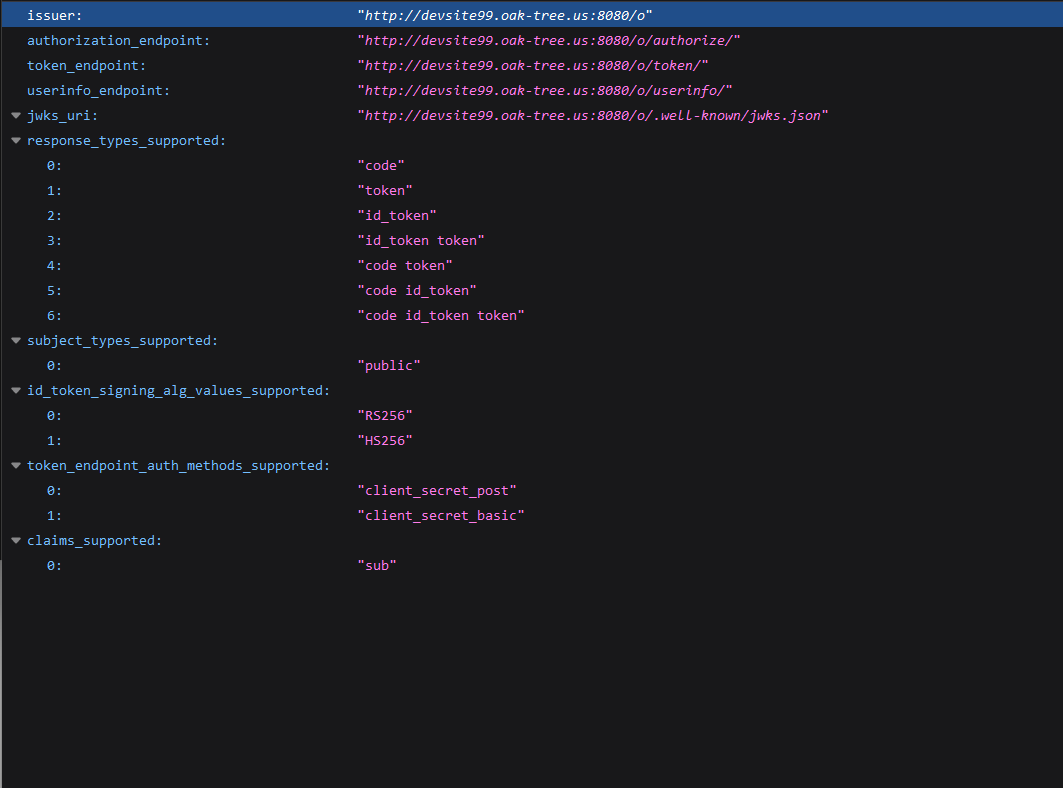The image size is (1063, 788).
Task: Collapse the response_types_supported array
Action: point(16,140)
